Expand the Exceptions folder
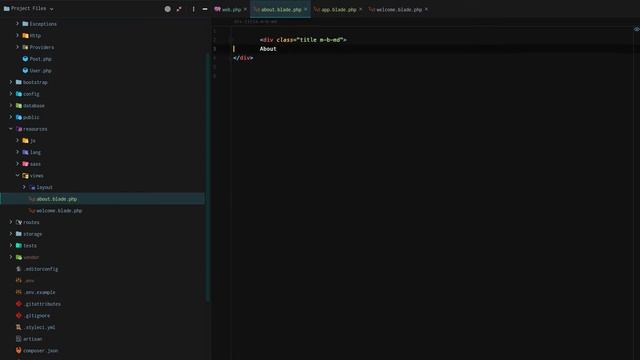The height and width of the screenshot is (360, 640). tap(18, 24)
